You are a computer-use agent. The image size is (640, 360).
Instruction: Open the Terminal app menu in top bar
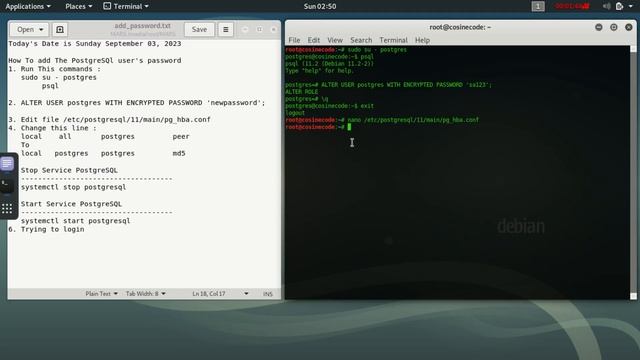point(126,6)
